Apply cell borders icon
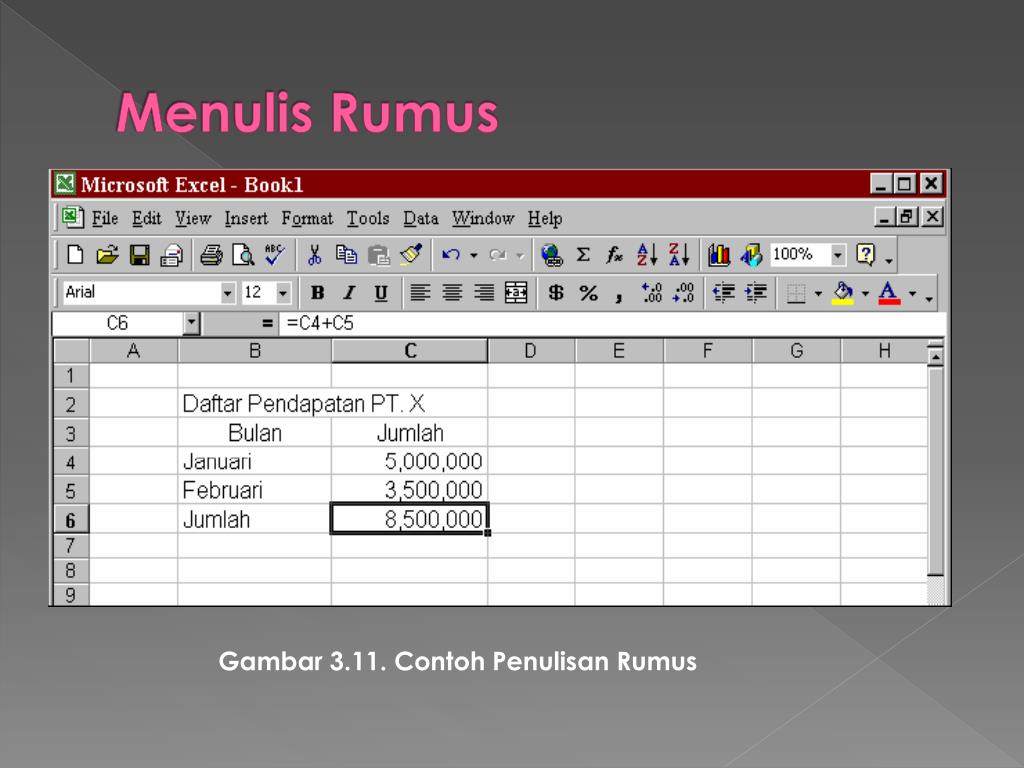The height and width of the screenshot is (768, 1024). click(x=795, y=293)
